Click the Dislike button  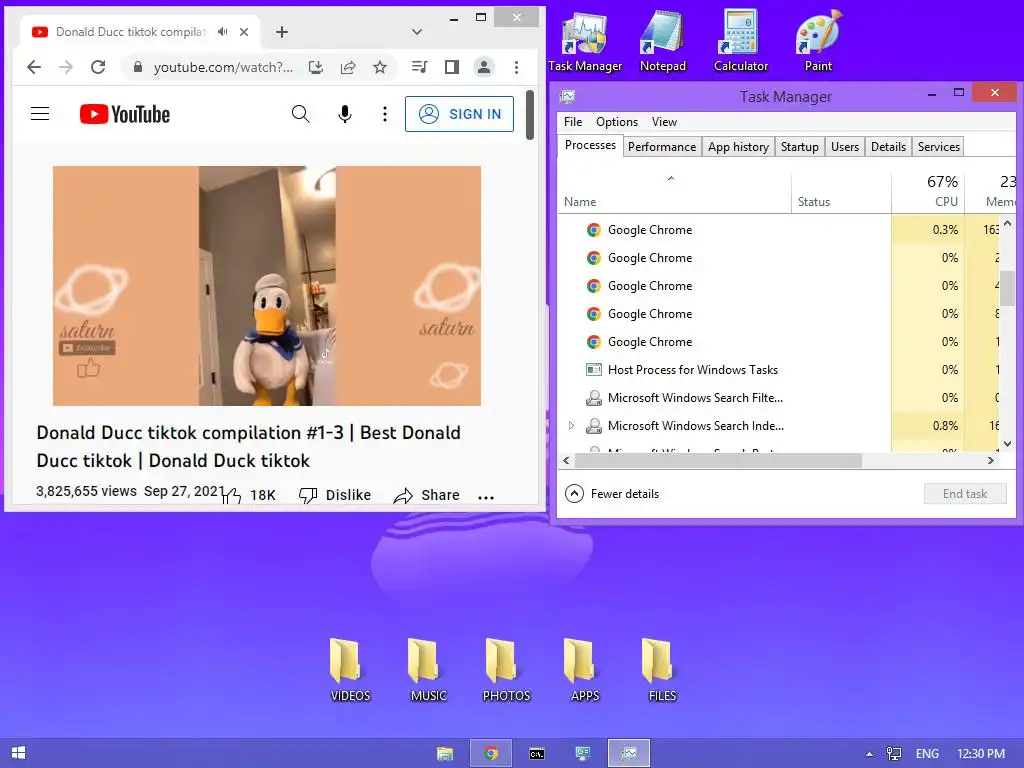tap(334, 495)
